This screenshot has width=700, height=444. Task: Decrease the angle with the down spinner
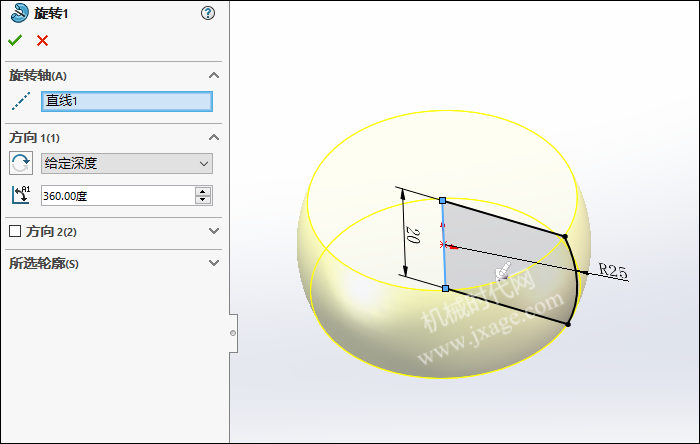click(203, 200)
